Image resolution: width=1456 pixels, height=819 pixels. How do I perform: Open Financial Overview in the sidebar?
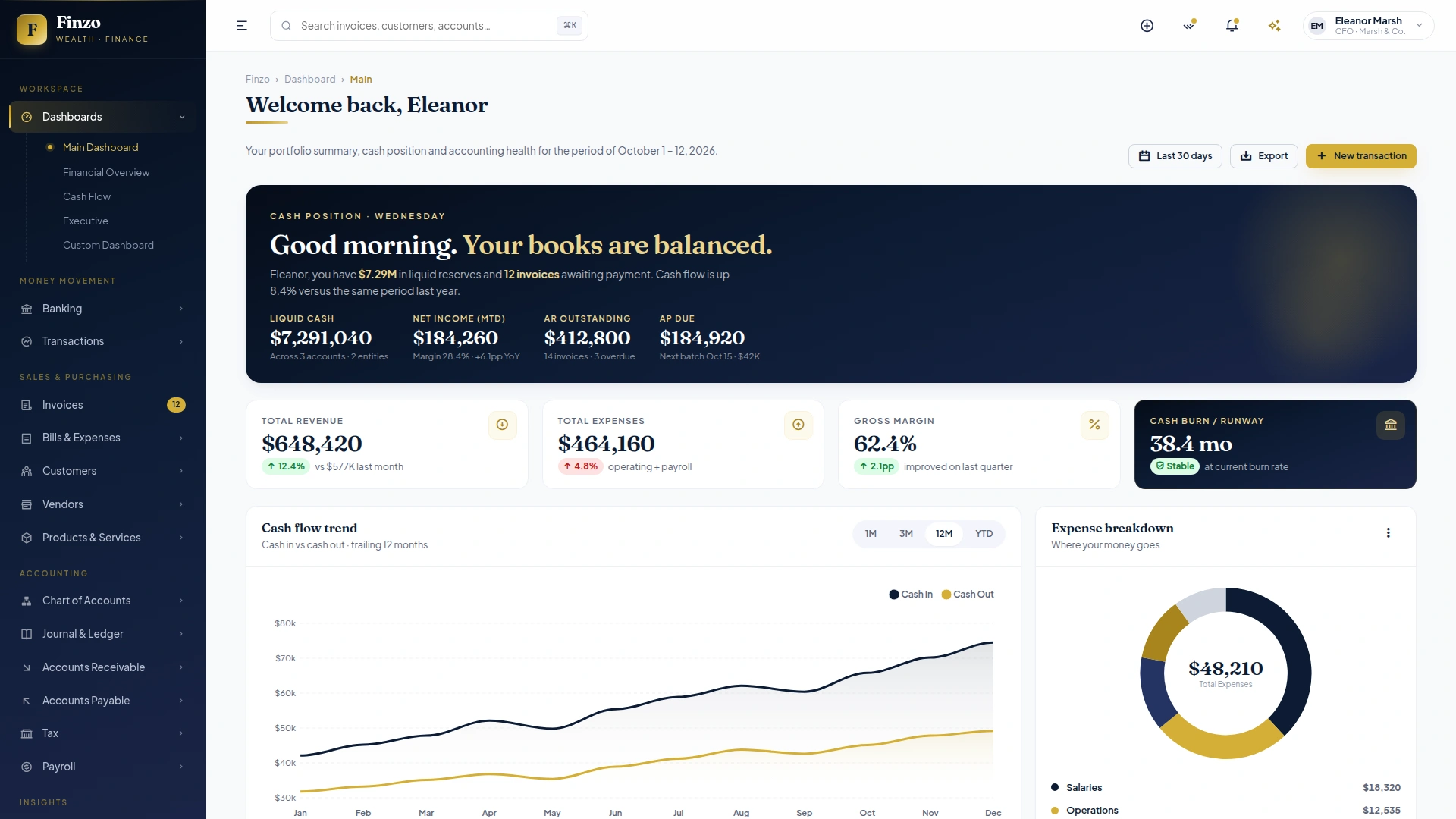tap(106, 172)
